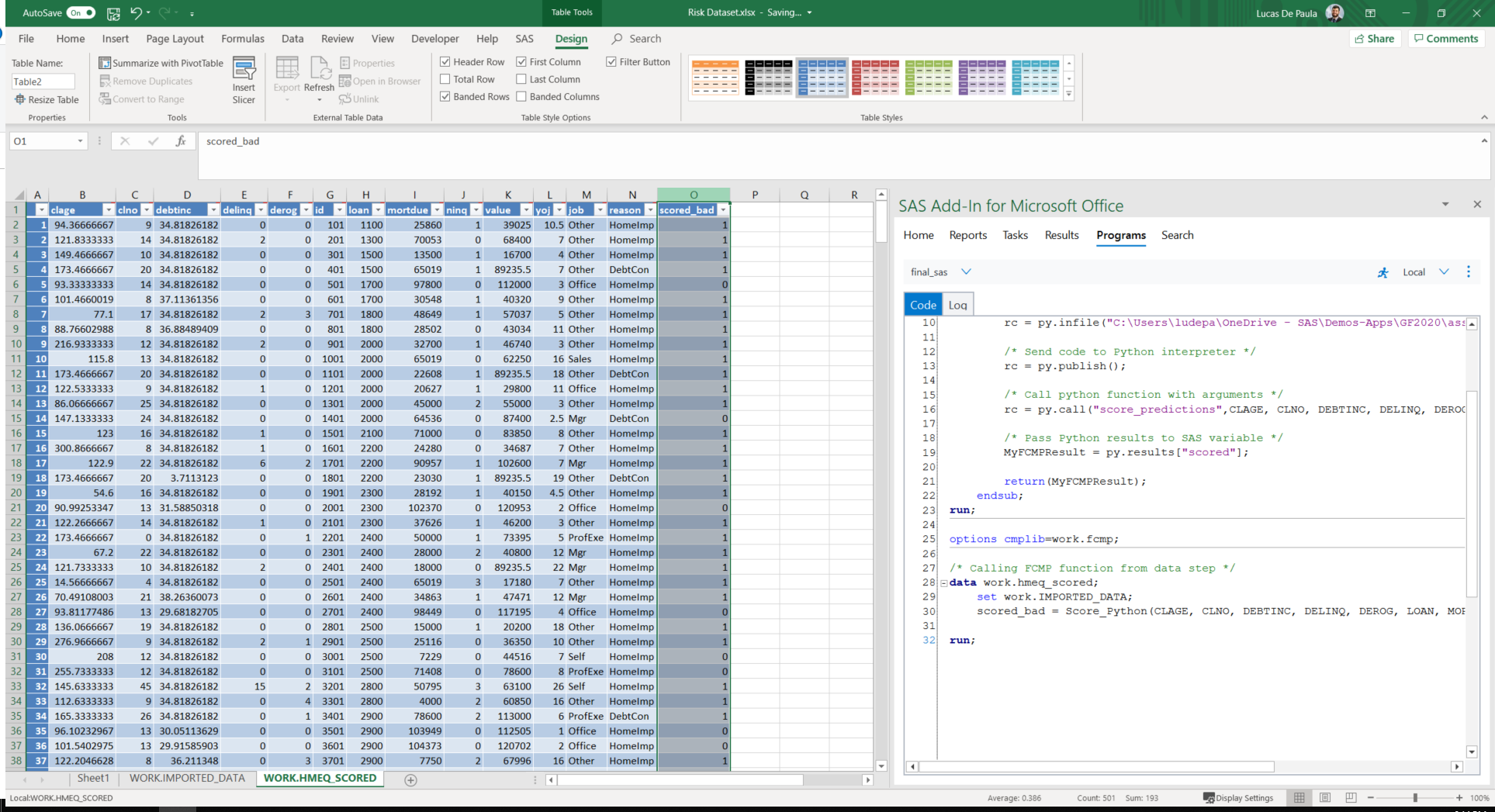
Task: Enable the Total Row checkbox
Action: (445, 79)
